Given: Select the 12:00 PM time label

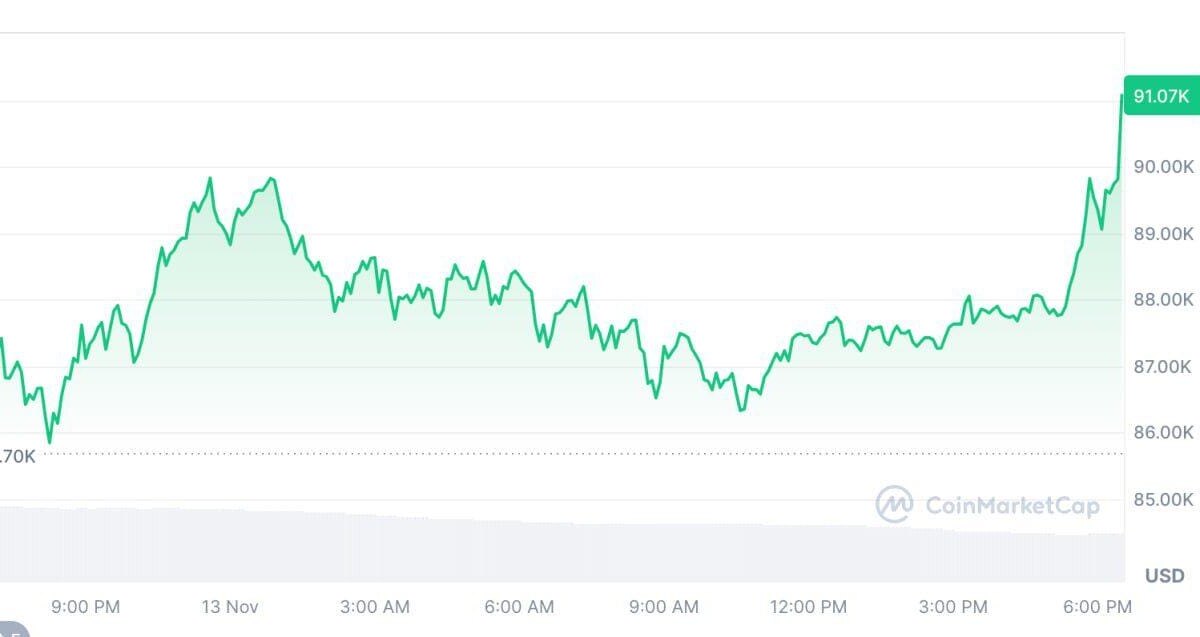Looking at the screenshot, I should pos(808,607).
